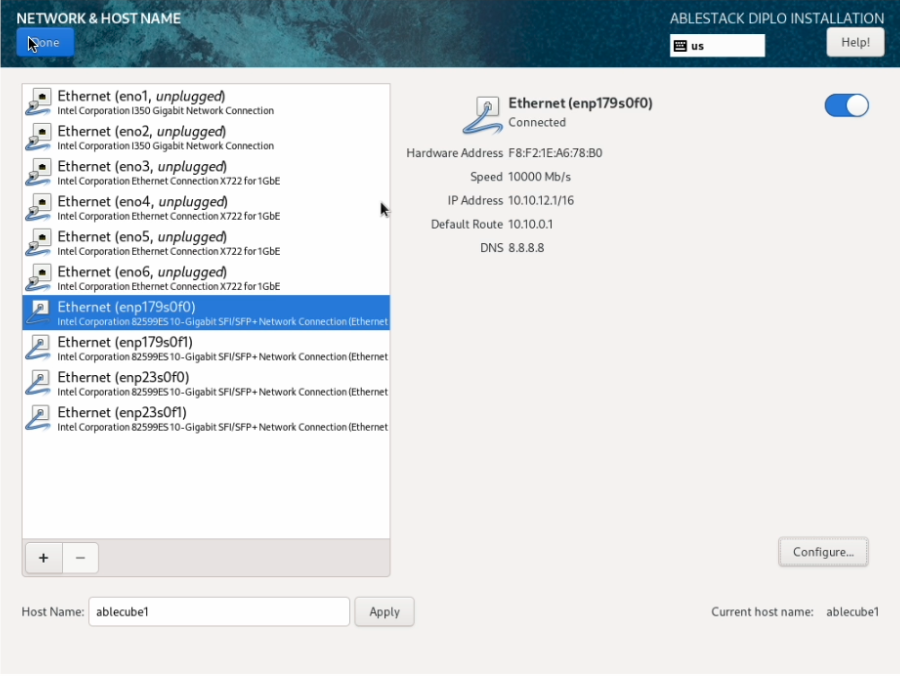Click hardware address F8:F2:1E:A6:78:B0
This screenshot has height=676, width=900.
[555, 153]
